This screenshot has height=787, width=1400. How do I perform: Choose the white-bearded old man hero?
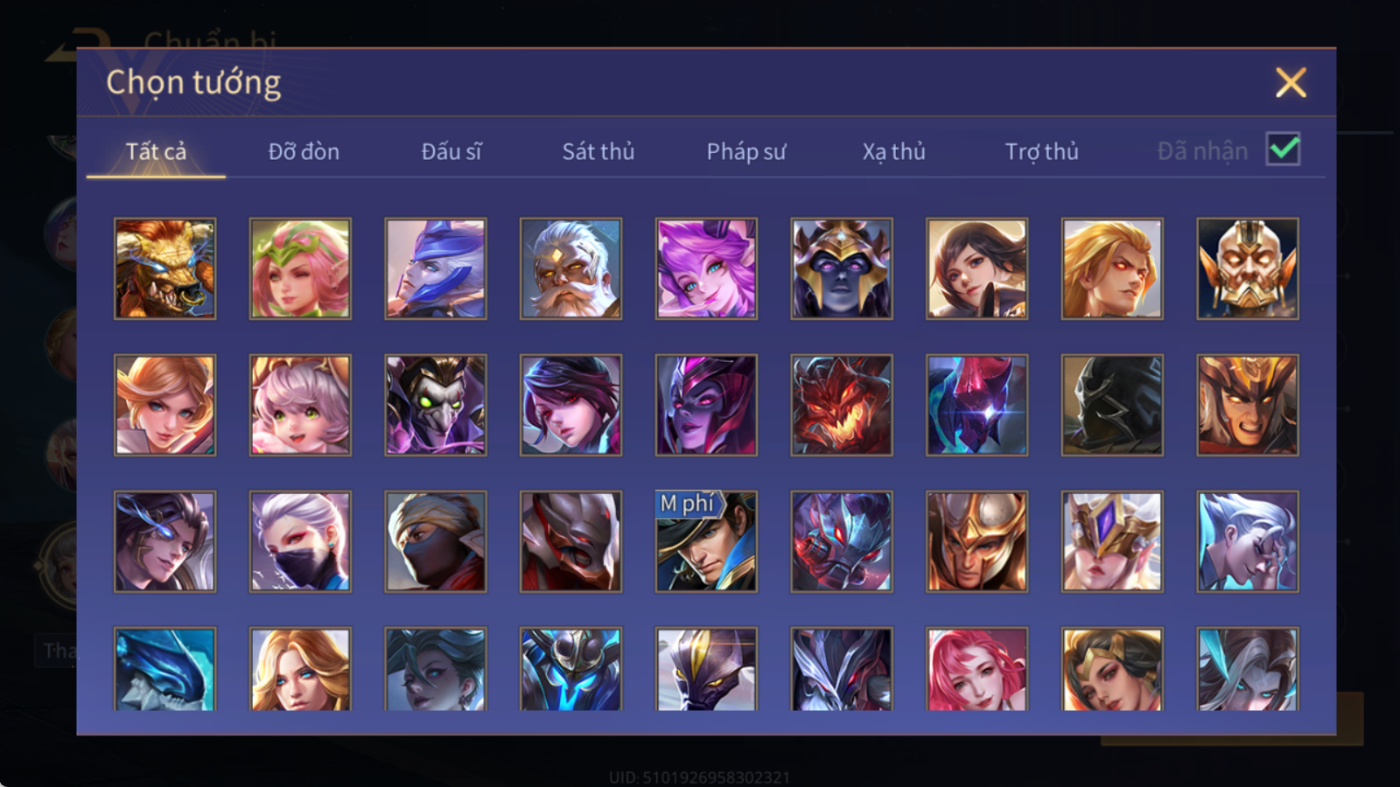[571, 269]
